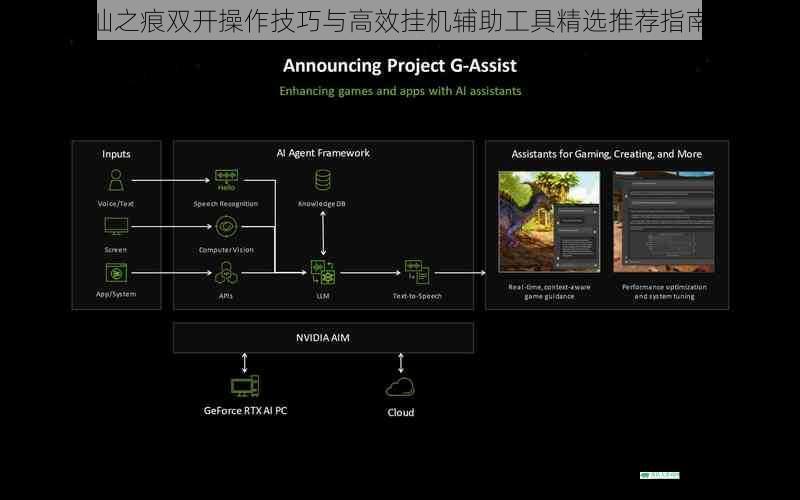Click the 'Knowledge DB' label
Viewport: 800px width, 500px height.
[x=322, y=204]
